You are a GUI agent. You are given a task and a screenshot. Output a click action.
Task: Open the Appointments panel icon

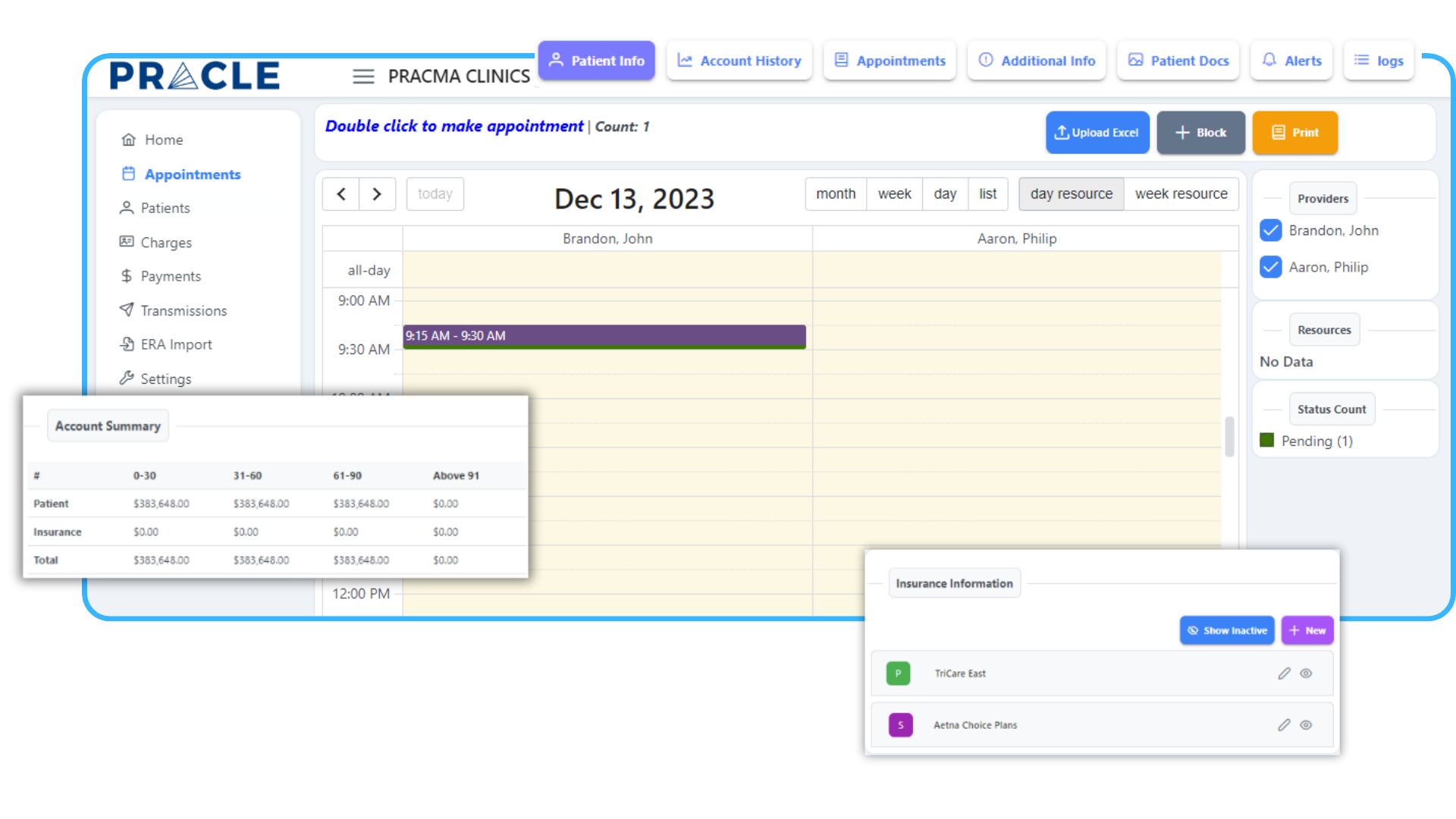click(841, 60)
